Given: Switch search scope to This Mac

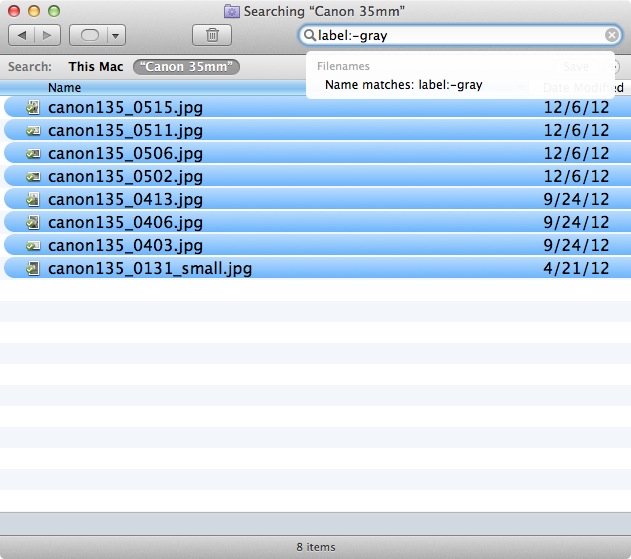Looking at the screenshot, I should tap(96, 67).
